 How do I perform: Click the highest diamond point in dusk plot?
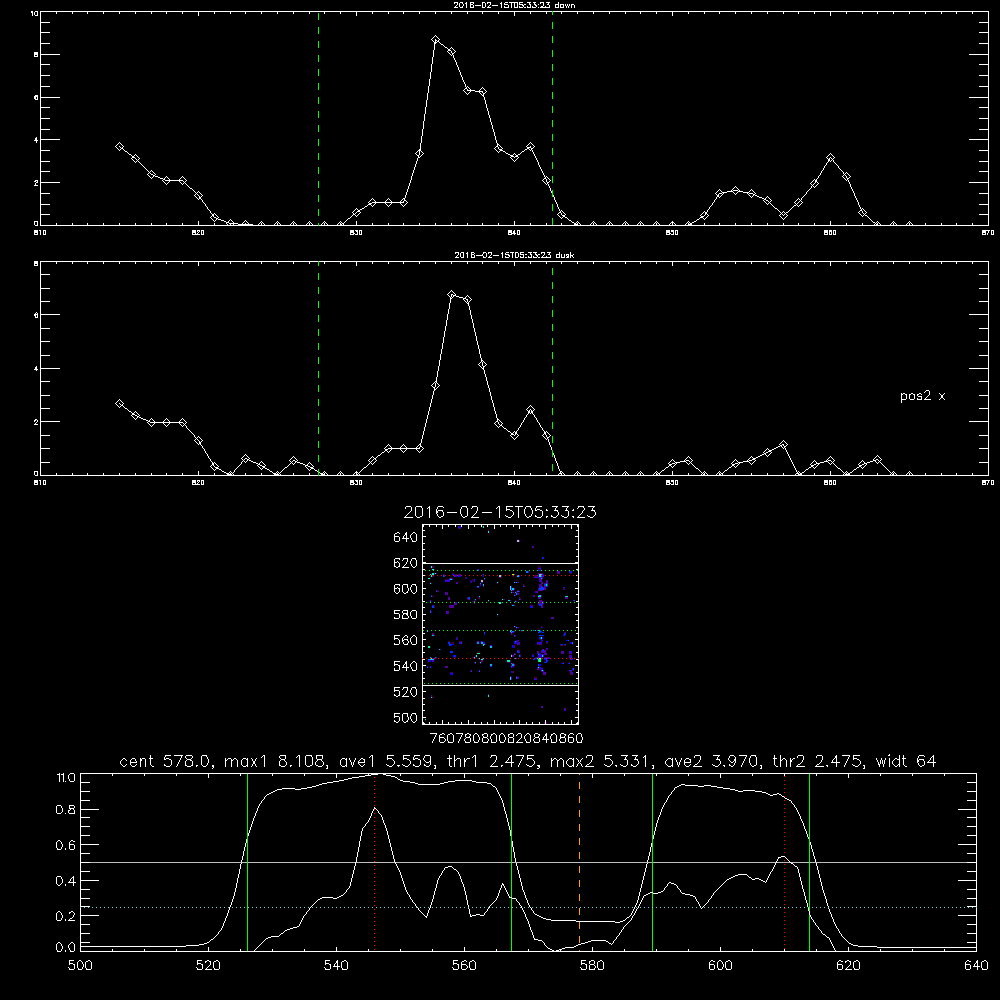pos(452,295)
